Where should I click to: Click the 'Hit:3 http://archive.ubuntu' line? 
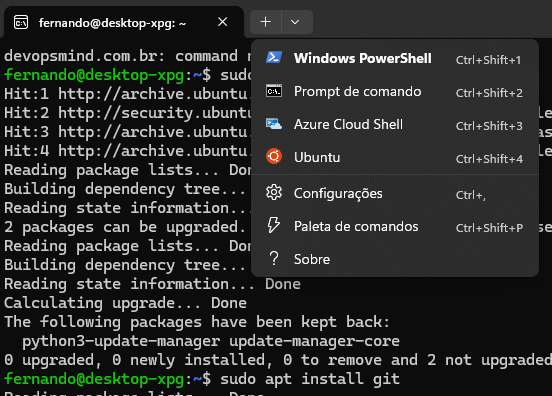[x=127, y=132]
